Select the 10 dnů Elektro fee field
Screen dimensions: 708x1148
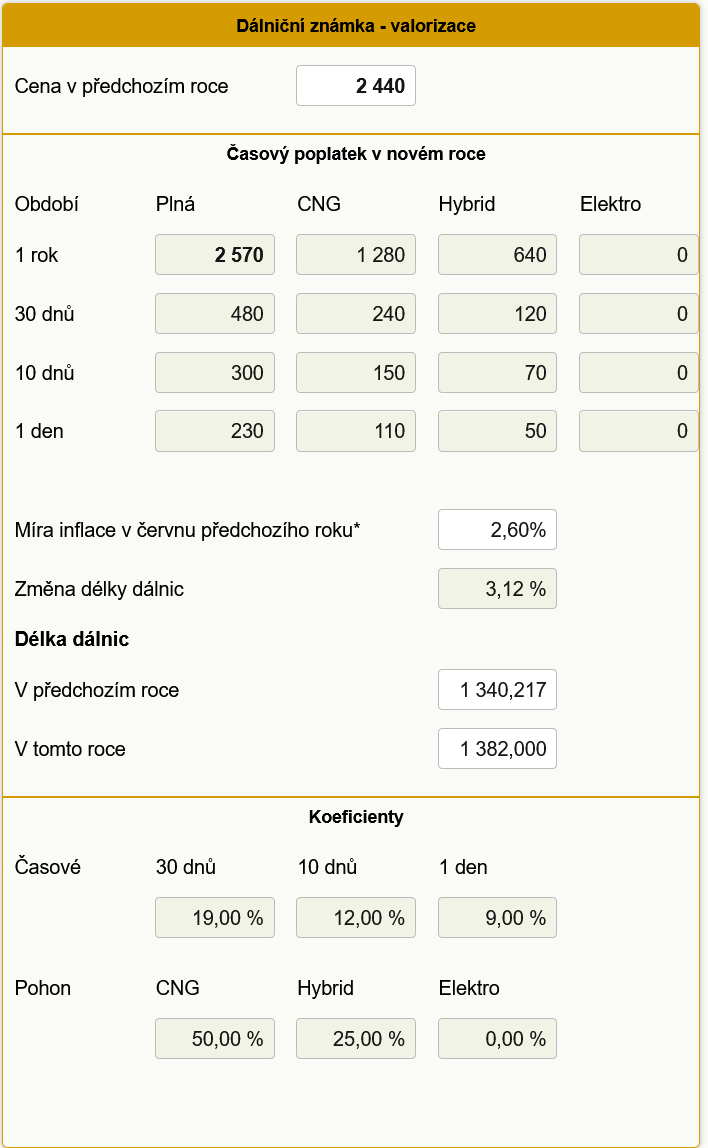pyautogui.click(x=638, y=373)
